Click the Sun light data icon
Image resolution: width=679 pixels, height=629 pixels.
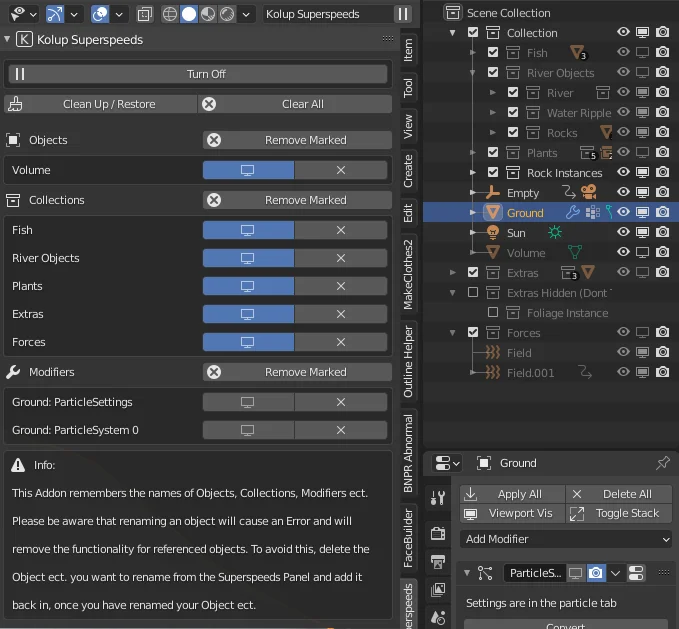coord(555,232)
